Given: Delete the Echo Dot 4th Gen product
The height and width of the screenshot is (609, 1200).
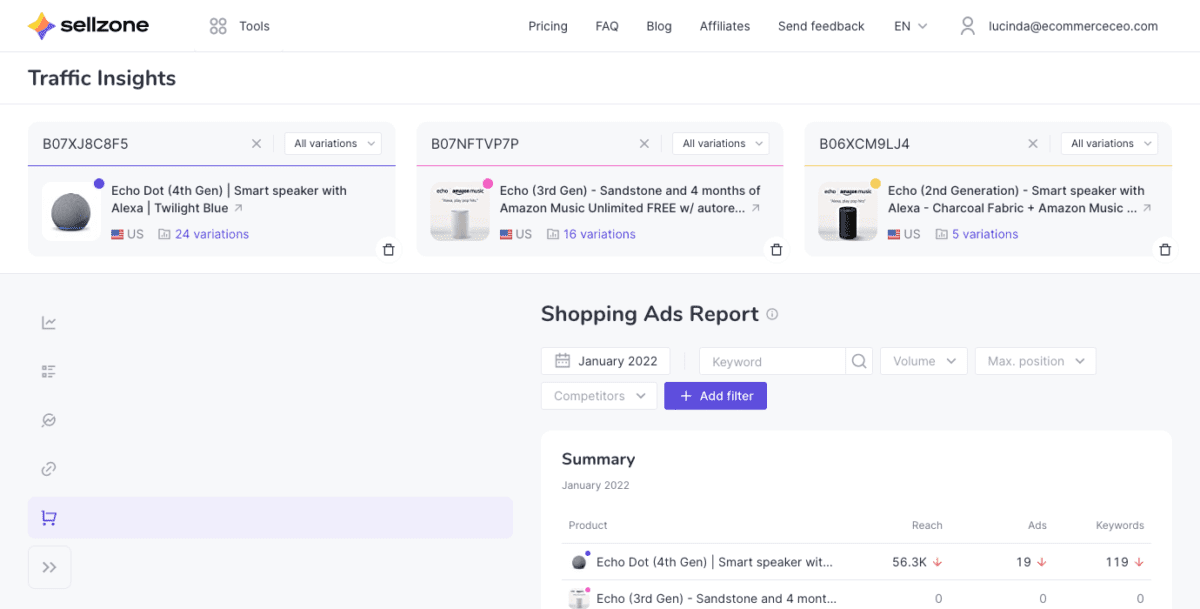Looking at the screenshot, I should (x=388, y=250).
